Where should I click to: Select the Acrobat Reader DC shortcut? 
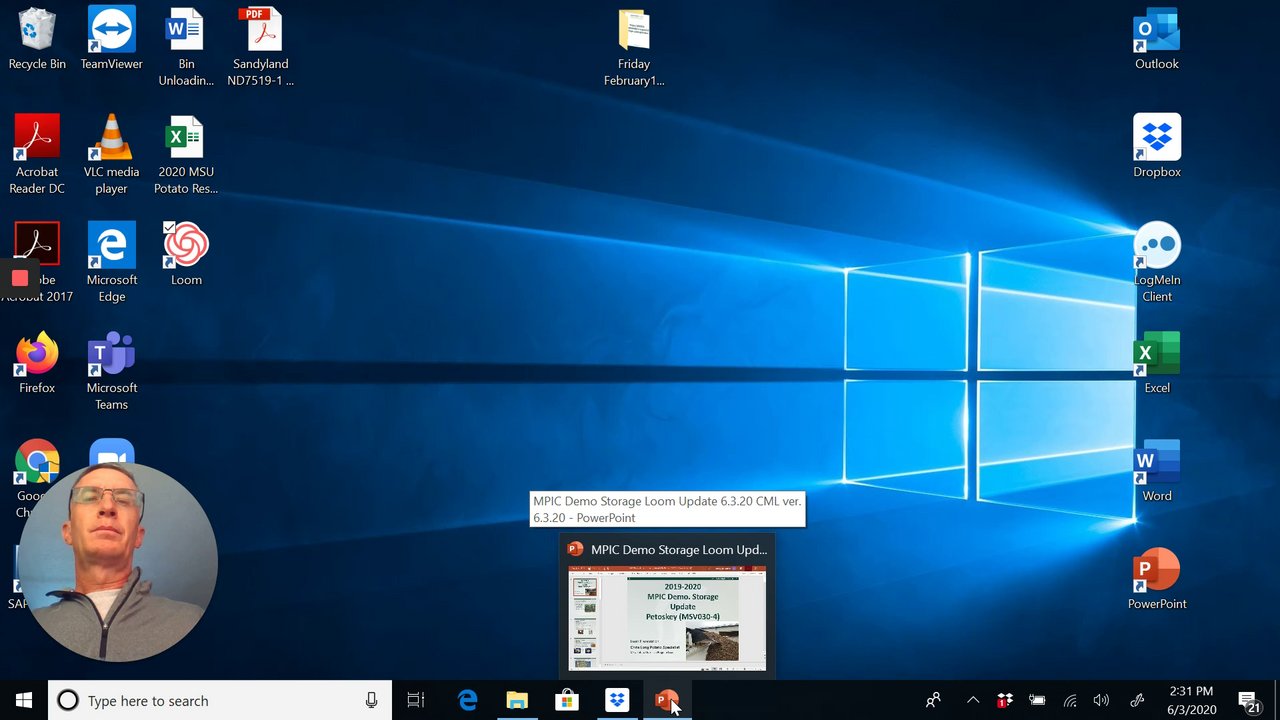click(37, 154)
